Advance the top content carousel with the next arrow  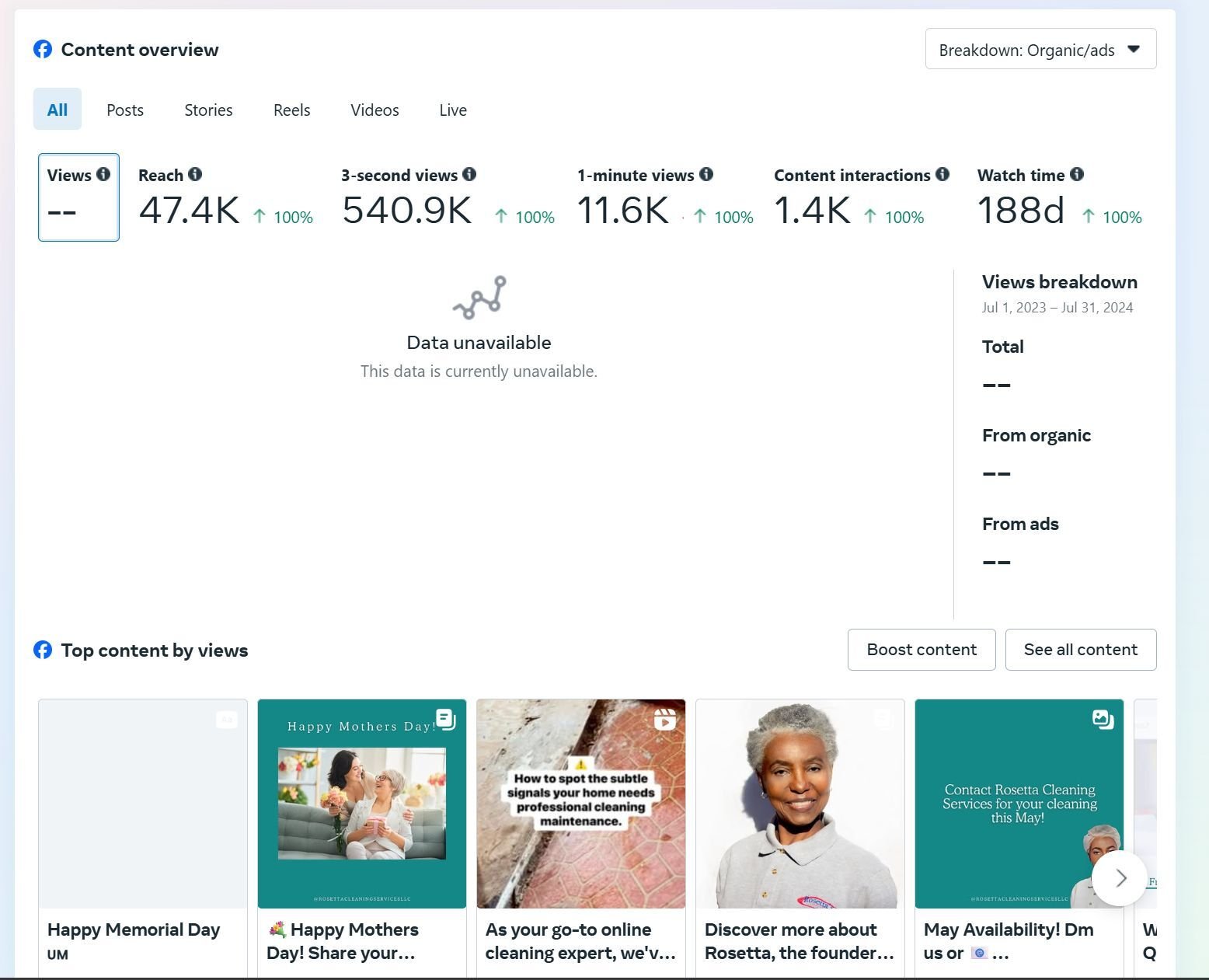tap(1120, 878)
